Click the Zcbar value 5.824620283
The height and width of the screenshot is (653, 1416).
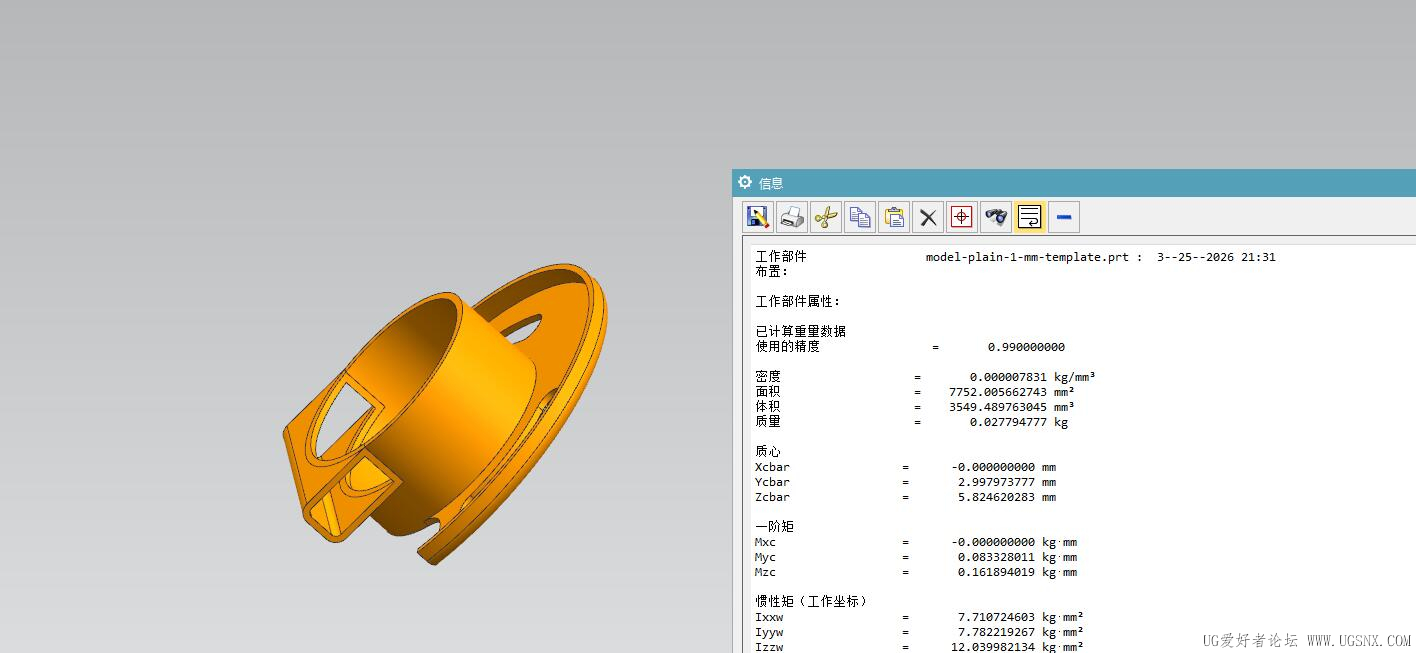(x=997, y=497)
